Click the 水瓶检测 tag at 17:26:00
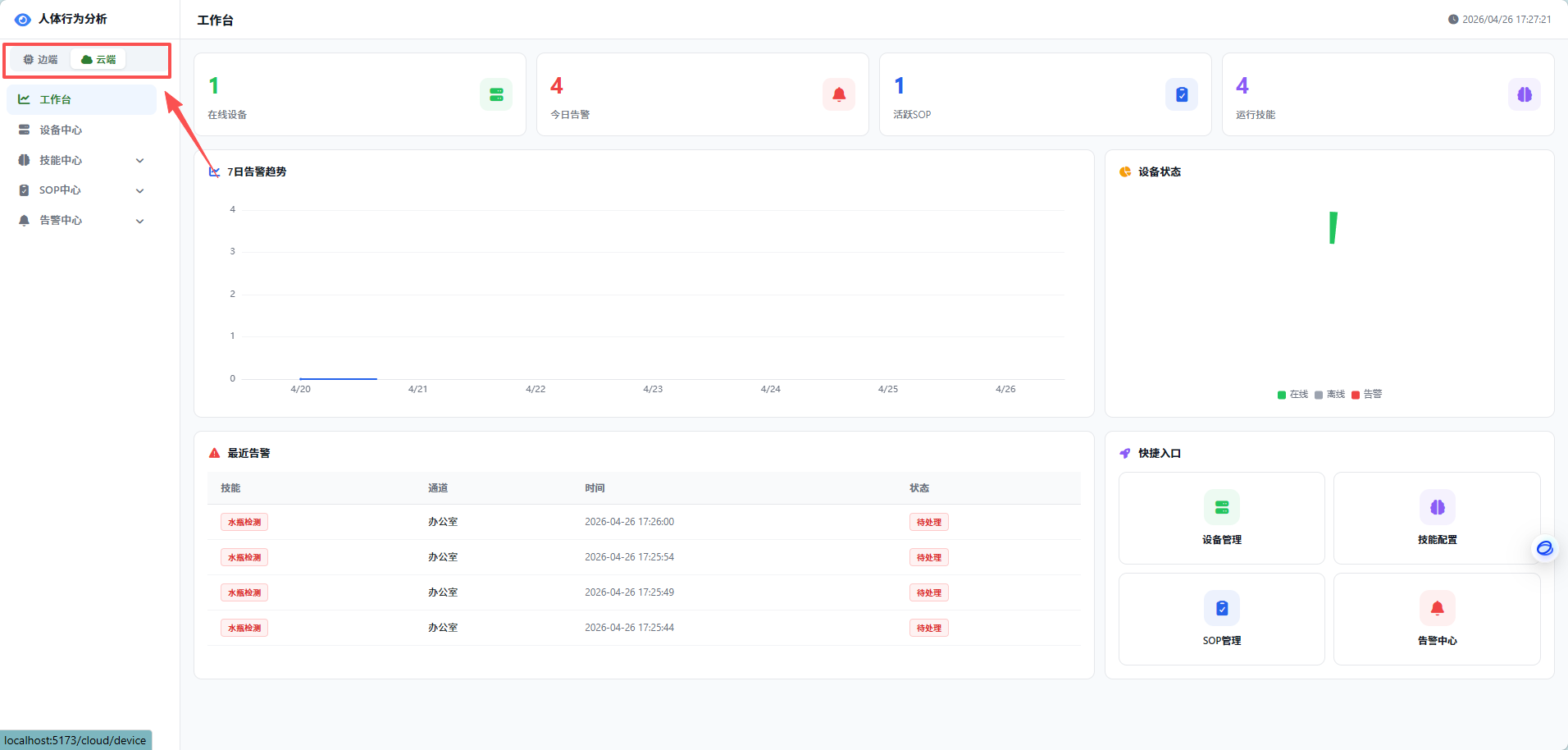This screenshot has width=1568, height=750. click(x=244, y=522)
